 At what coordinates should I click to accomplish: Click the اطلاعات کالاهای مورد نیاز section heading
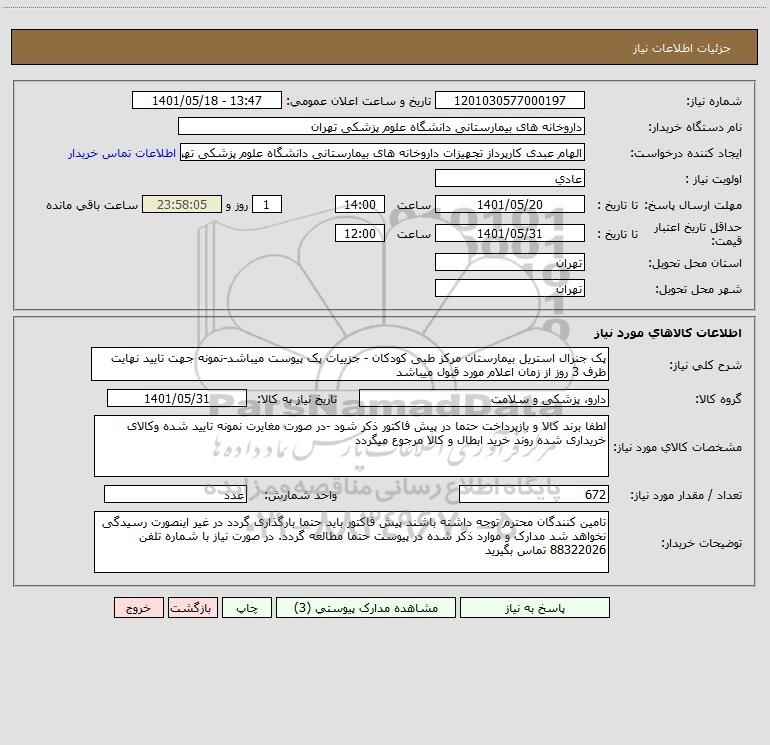pyautogui.click(x=668, y=332)
